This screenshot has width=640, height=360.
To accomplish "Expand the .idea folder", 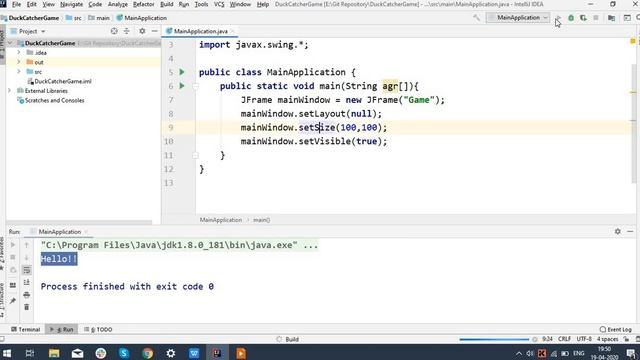I will pos(18,53).
